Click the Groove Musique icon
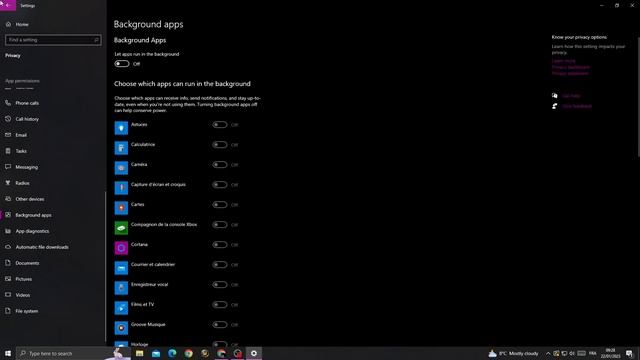 coord(121,328)
